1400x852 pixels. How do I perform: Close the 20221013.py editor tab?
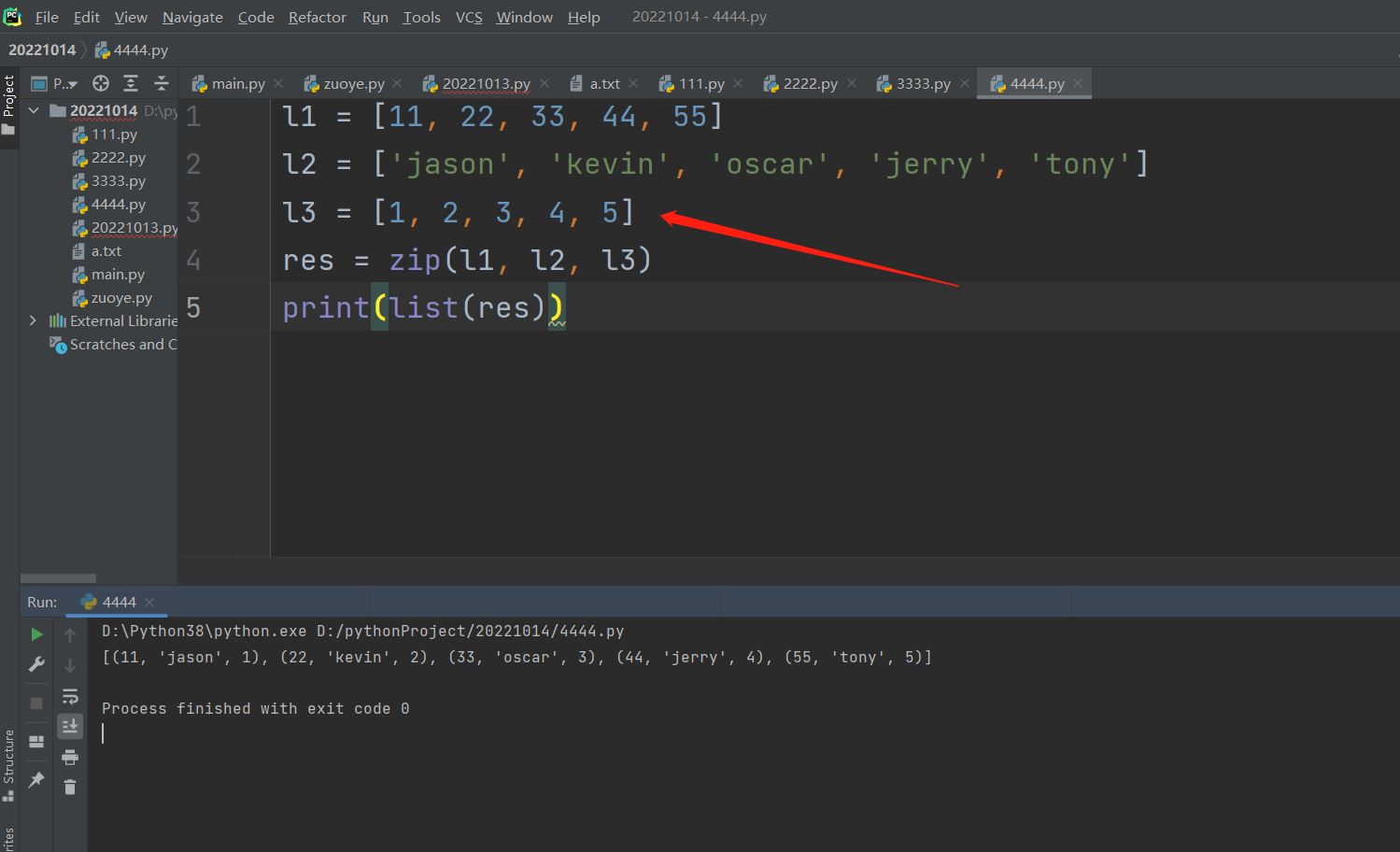(x=544, y=83)
